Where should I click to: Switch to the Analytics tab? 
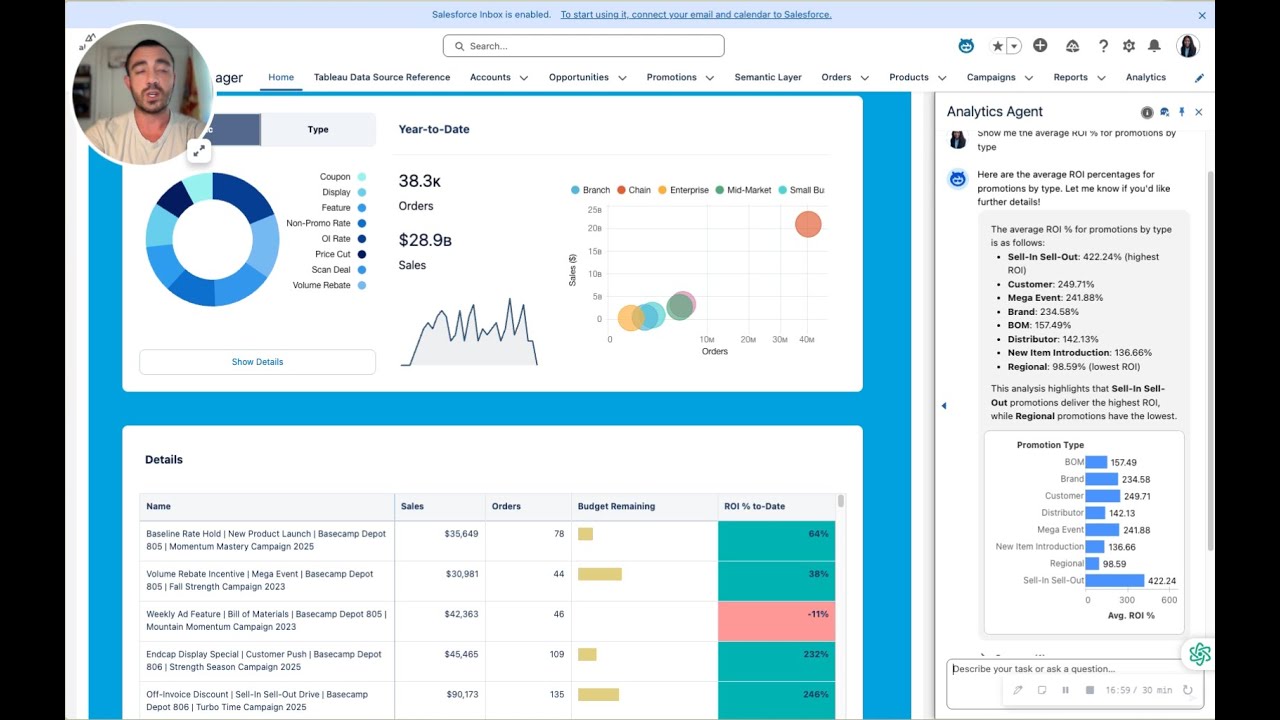pos(1145,77)
